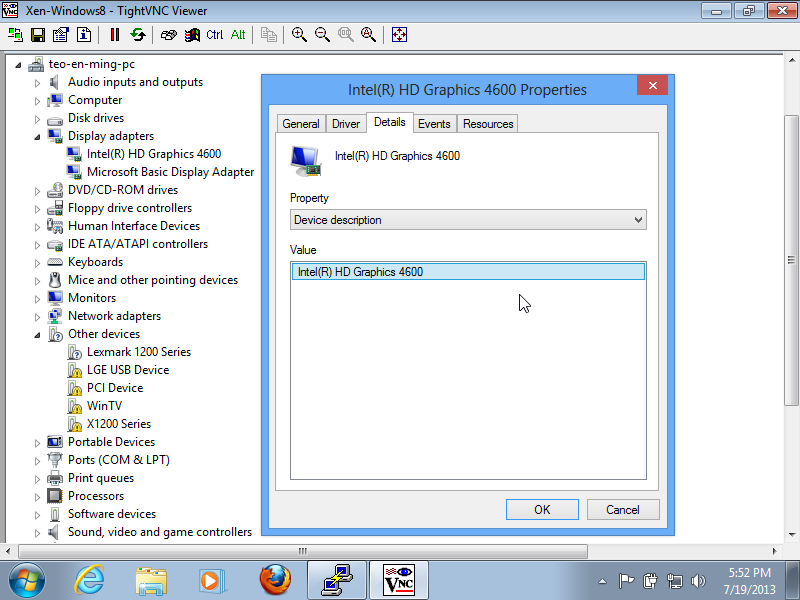The image size is (800, 600).
Task: Toggle the Ctrl key button
Action: pyautogui.click(x=215, y=35)
